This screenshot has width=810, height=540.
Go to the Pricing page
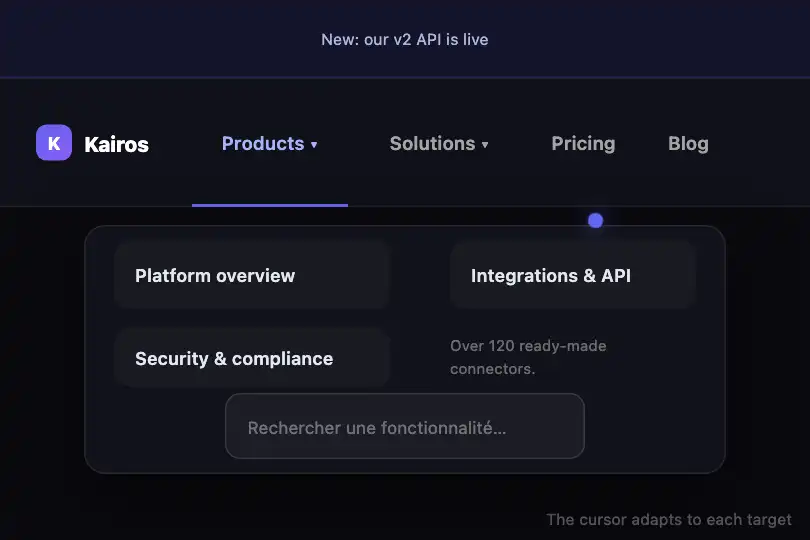583,144
